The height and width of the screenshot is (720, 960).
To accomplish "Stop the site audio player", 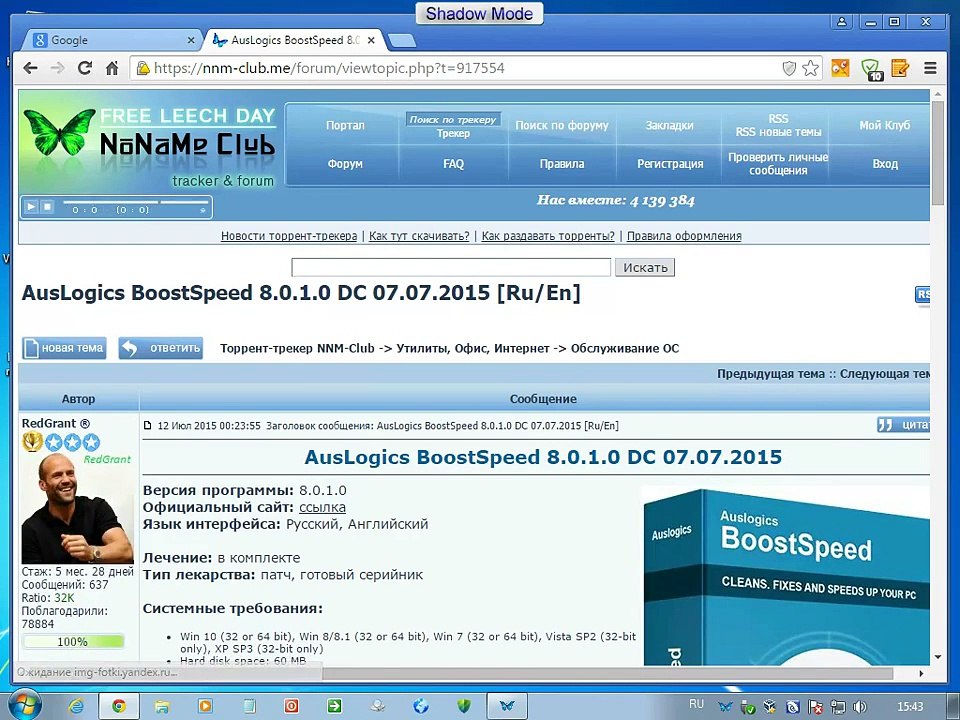I will (x=47, y=207).
